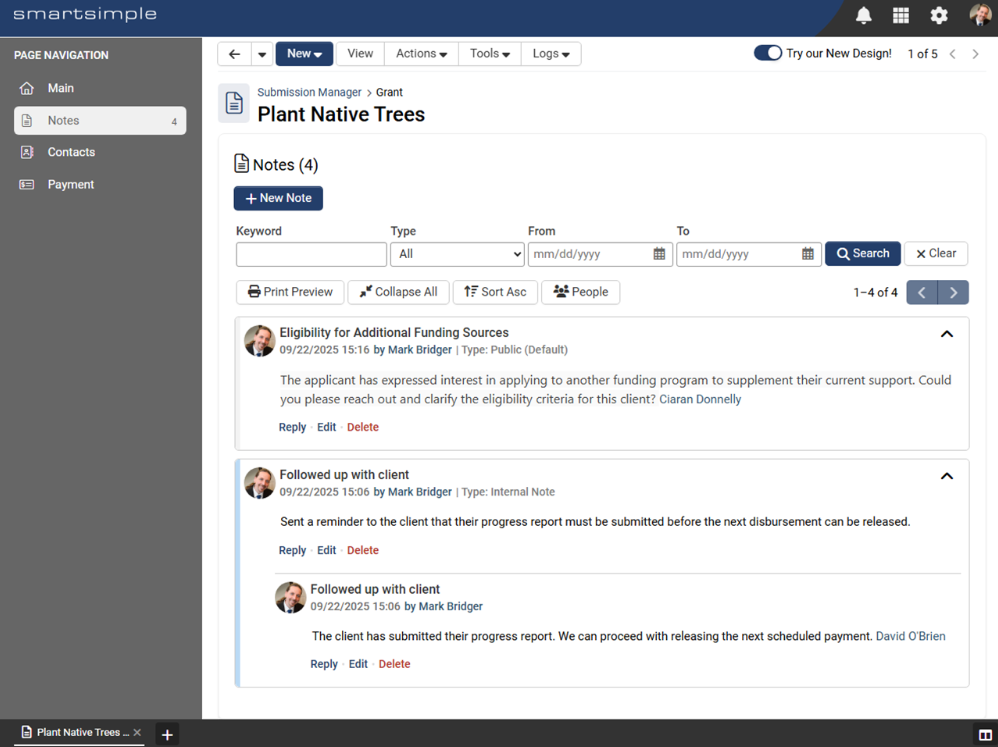Open Contacts in page navigation
Screen dimensions: 998x747
click(x=100, y=152)
